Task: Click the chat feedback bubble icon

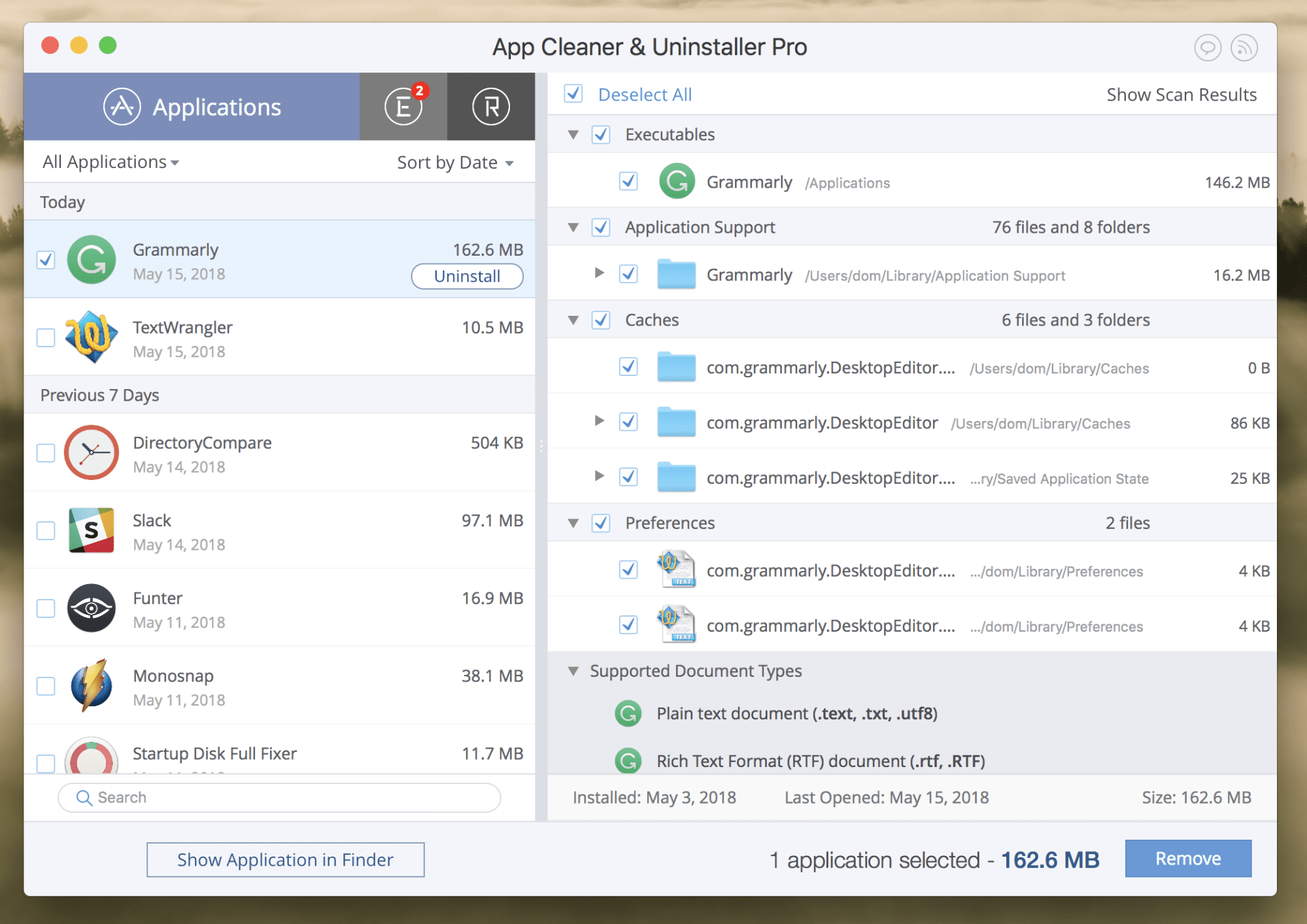Action: [x=1207, y=48]
